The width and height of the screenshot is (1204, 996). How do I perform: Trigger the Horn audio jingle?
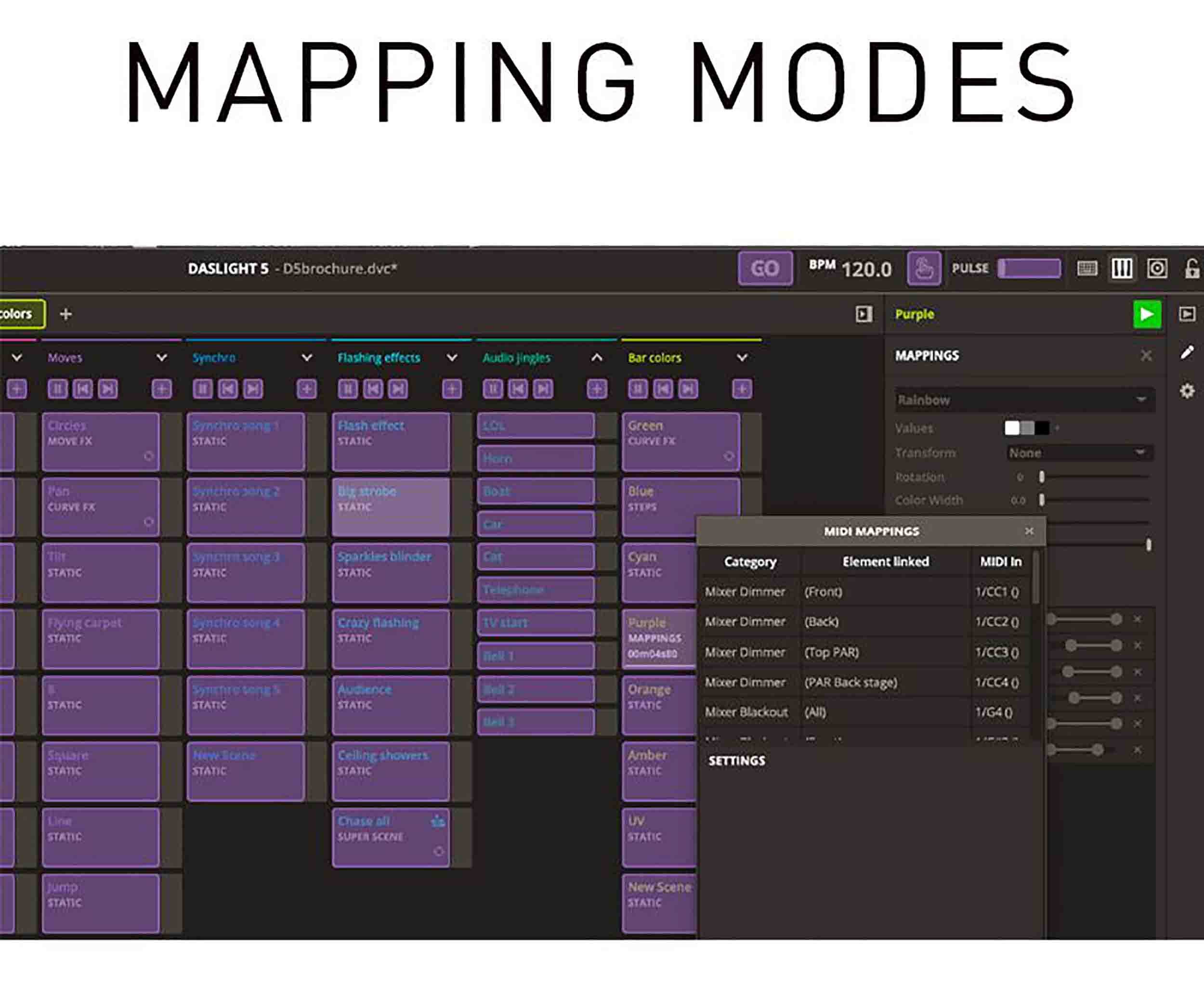(x=536, y=458)
